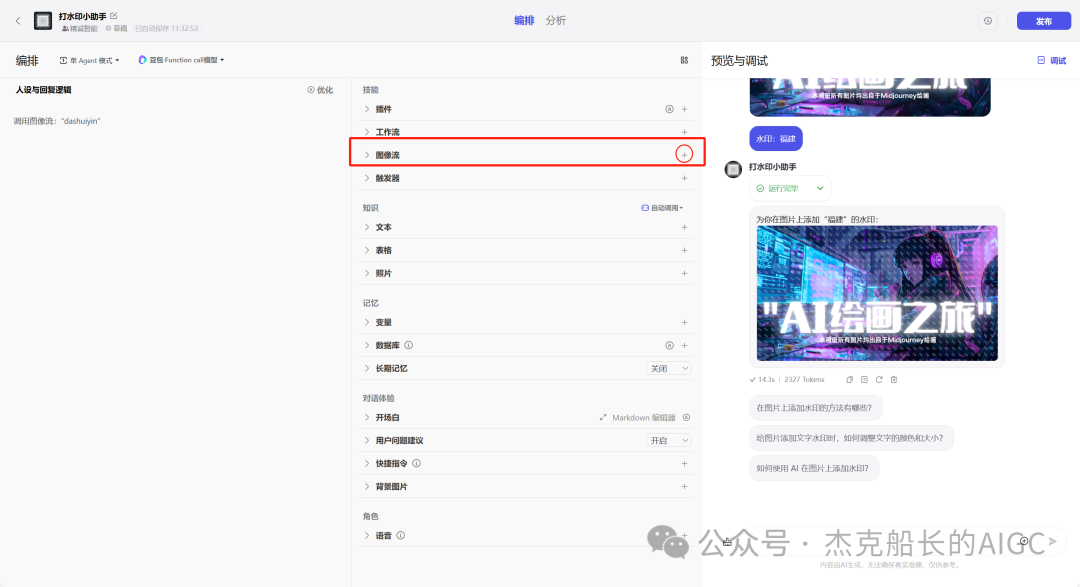Expand the 文本 knowledge section
Viewport: 1080px width, 587px height.
(366, 227)
